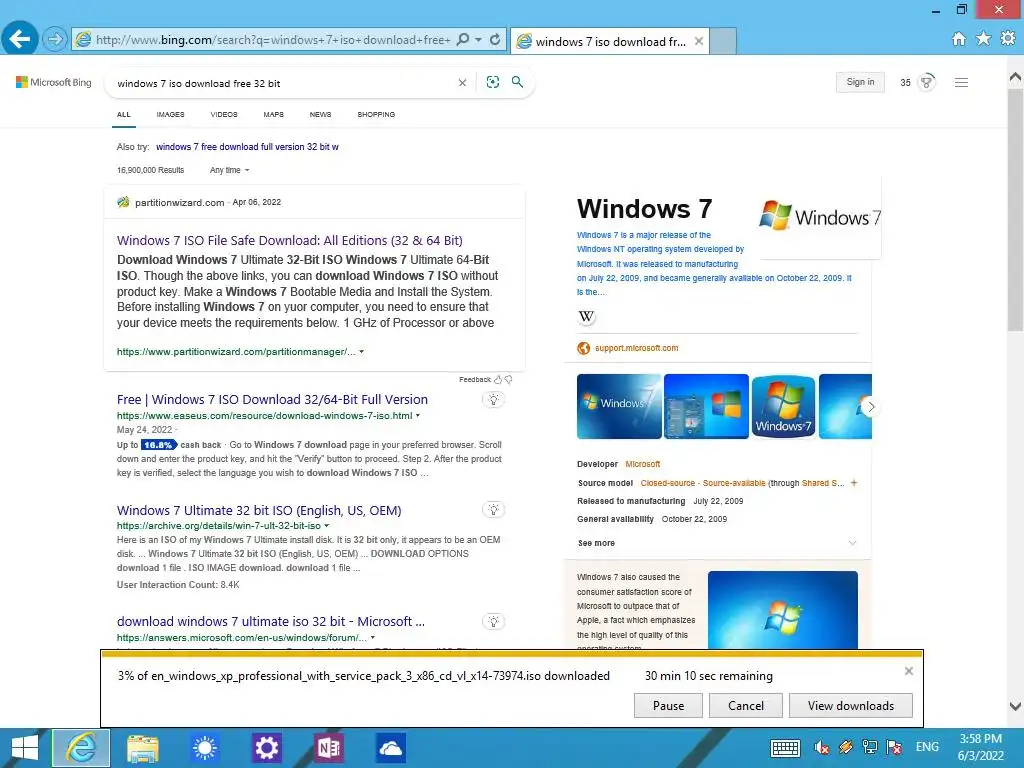Open Favorites star icon
1024x768 pixels.
tap(984, 39)
